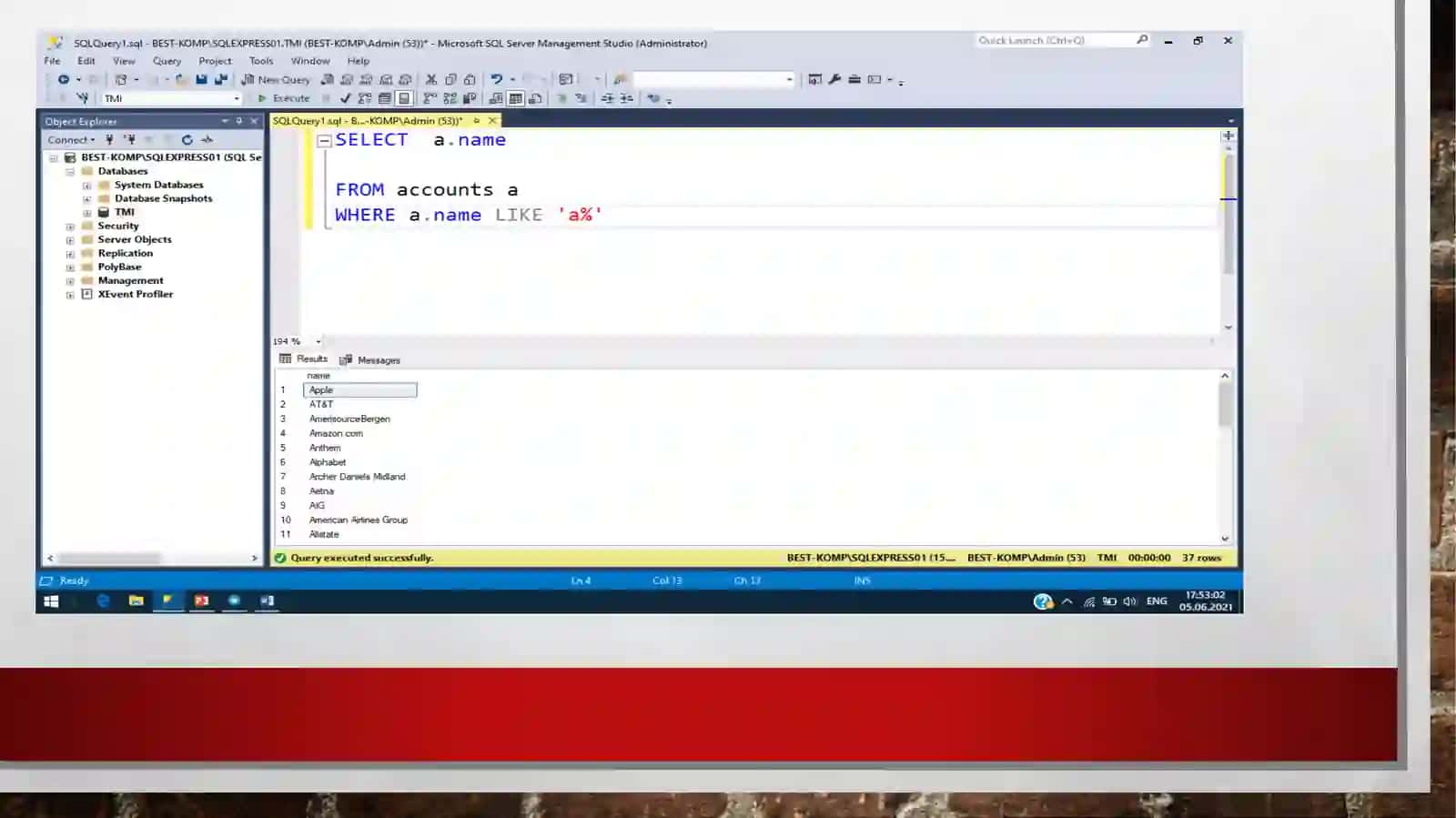Viewport: 1456px width, 818px height.
Task: Click Object Explorer pin icon
Action: point(239,121)
